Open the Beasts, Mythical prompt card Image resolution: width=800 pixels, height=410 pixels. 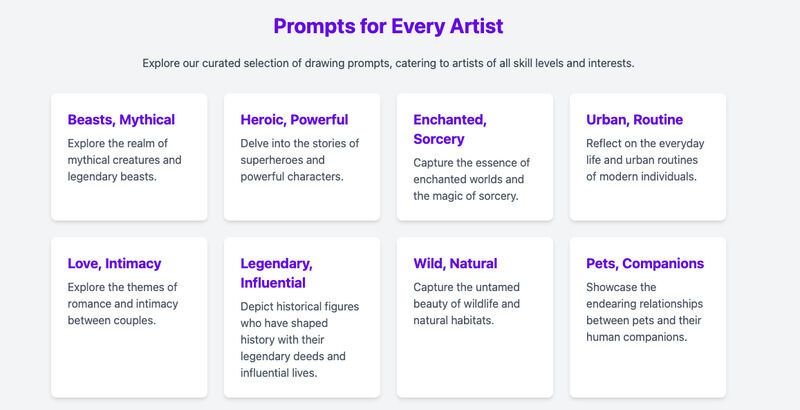click(129, 157)
